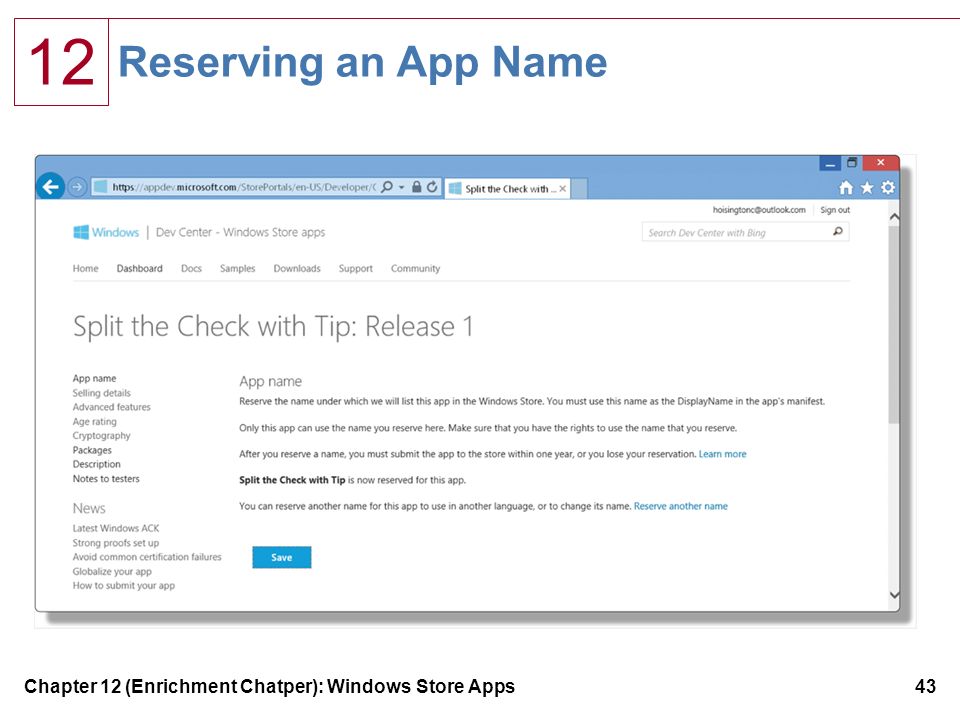The width and height of the screenshot is (960, 720).
Task: Open the Community menu item
Action: click(416, 268)
